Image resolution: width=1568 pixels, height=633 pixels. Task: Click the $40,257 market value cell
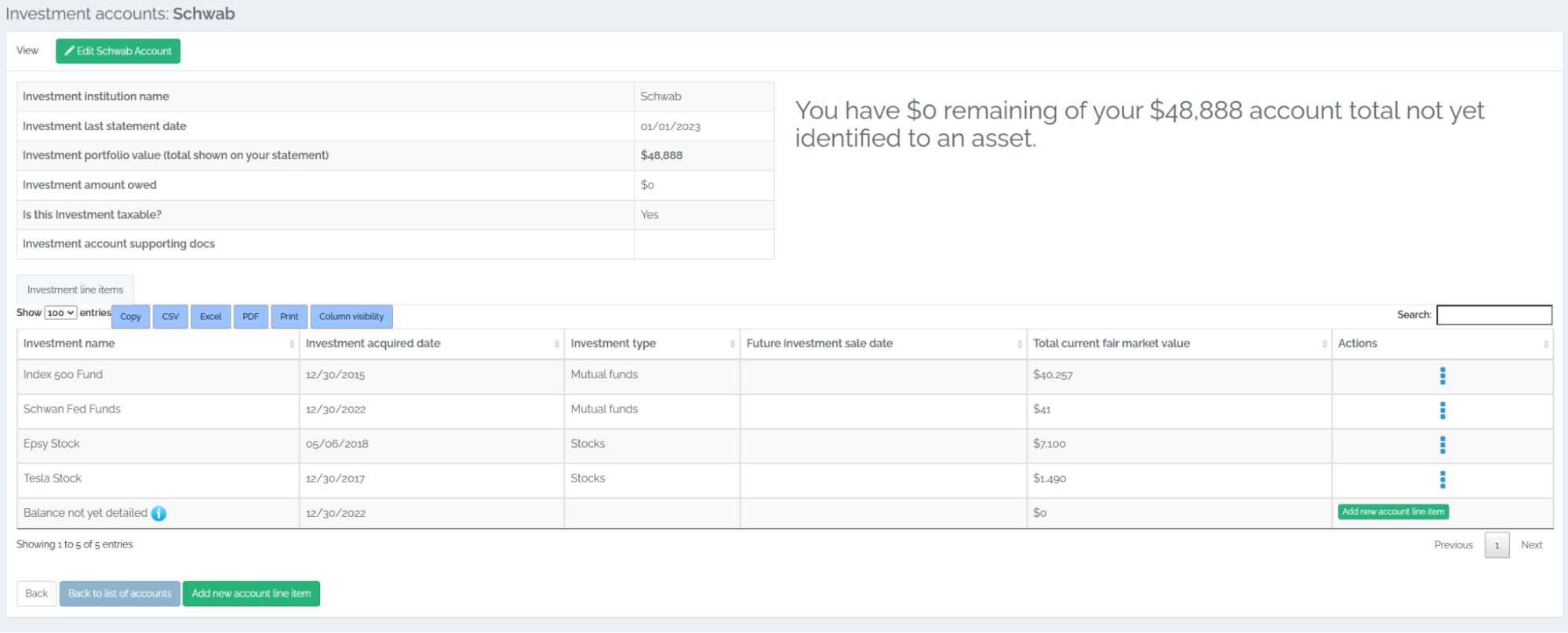1179,376
